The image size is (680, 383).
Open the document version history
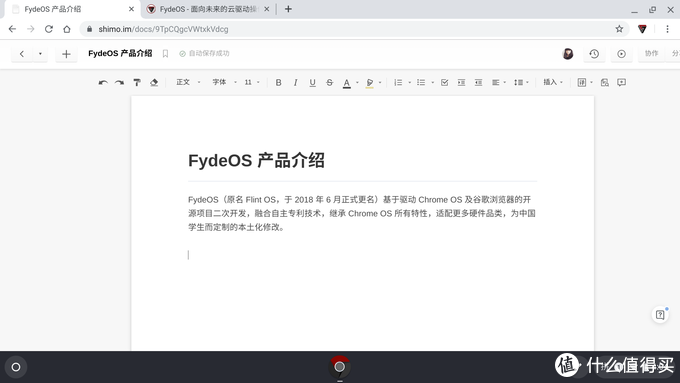[x=594, y=53]
